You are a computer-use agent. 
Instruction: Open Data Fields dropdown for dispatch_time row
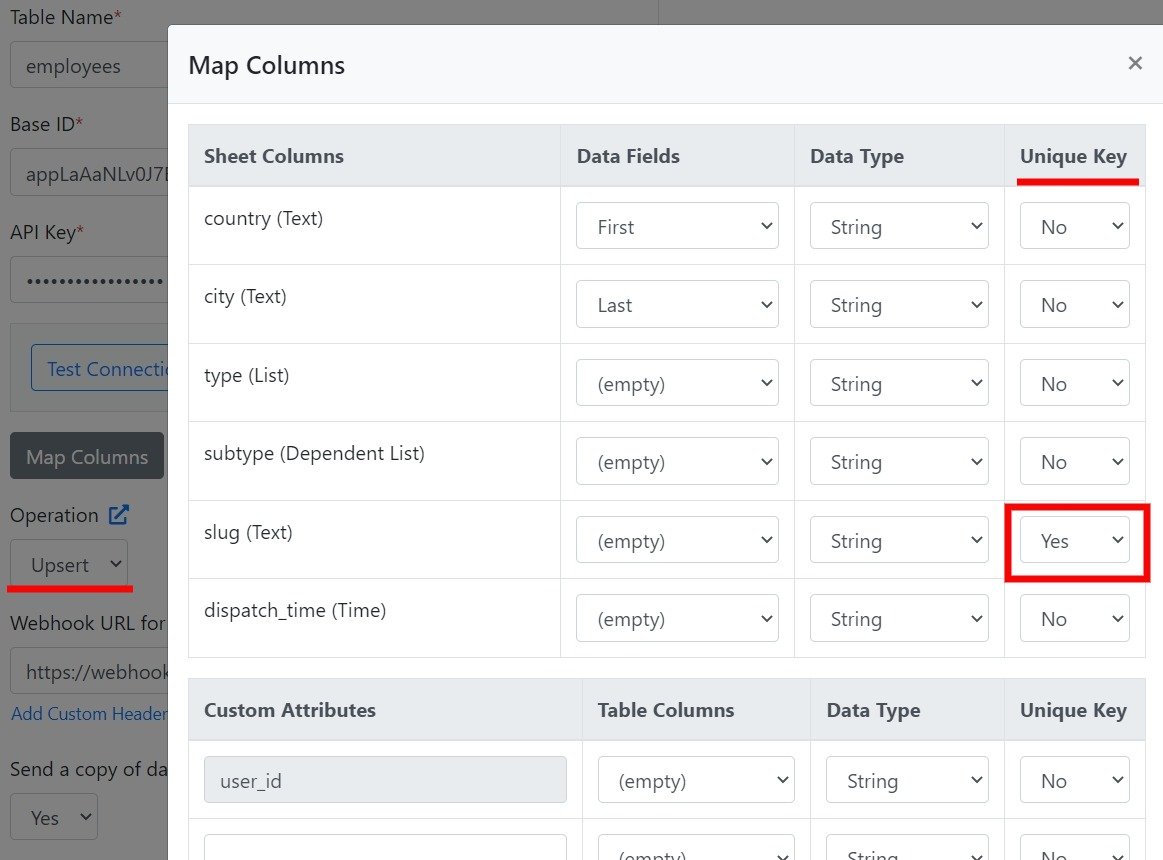pyautogui.click(x=677, y=618)
